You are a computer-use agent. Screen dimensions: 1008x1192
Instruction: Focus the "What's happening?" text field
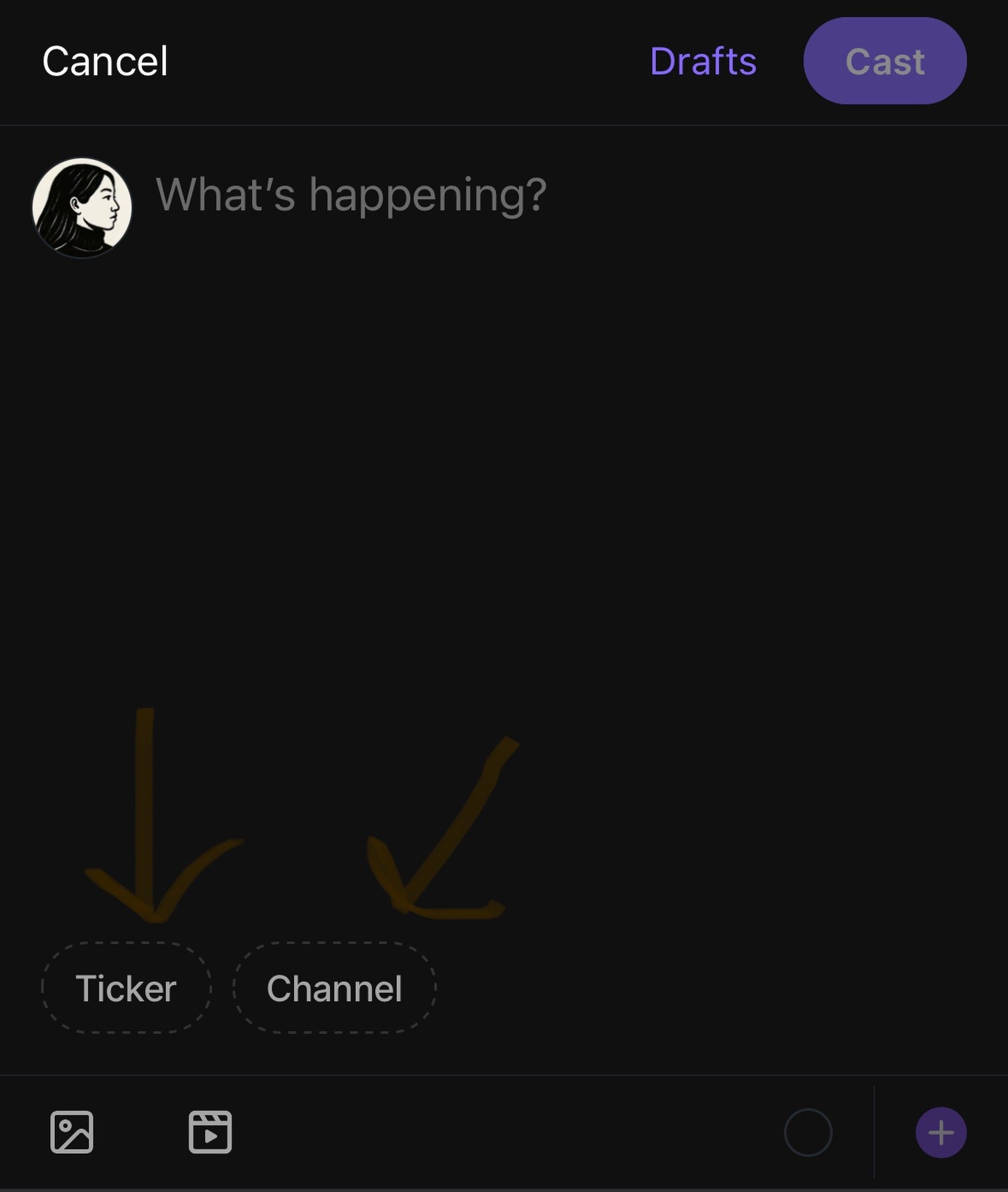[351, 195]
